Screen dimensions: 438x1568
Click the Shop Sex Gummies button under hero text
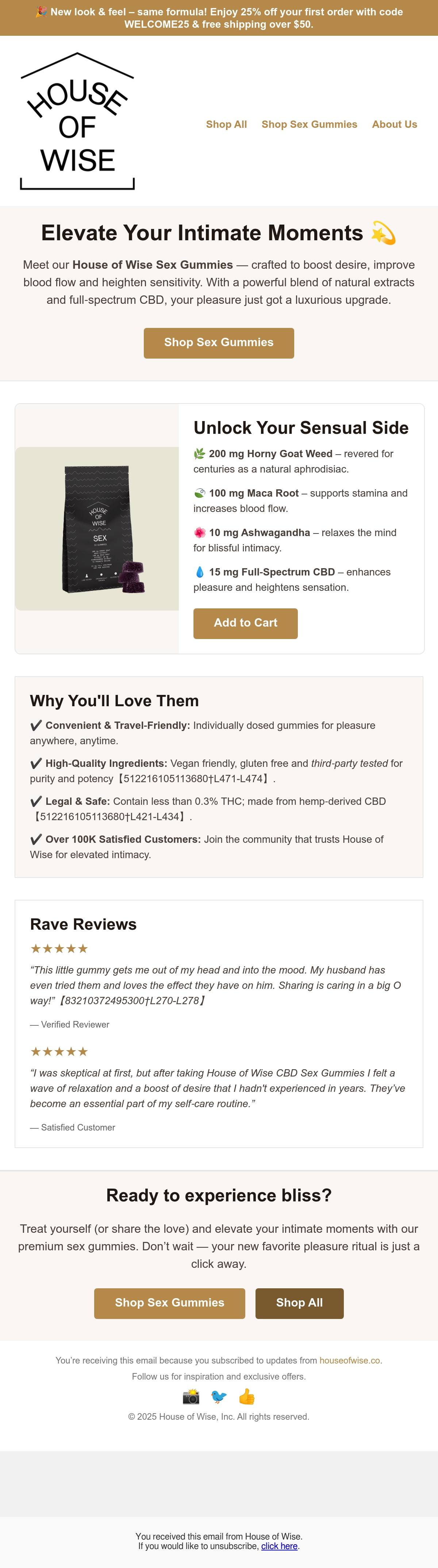(x=219, y=343)
